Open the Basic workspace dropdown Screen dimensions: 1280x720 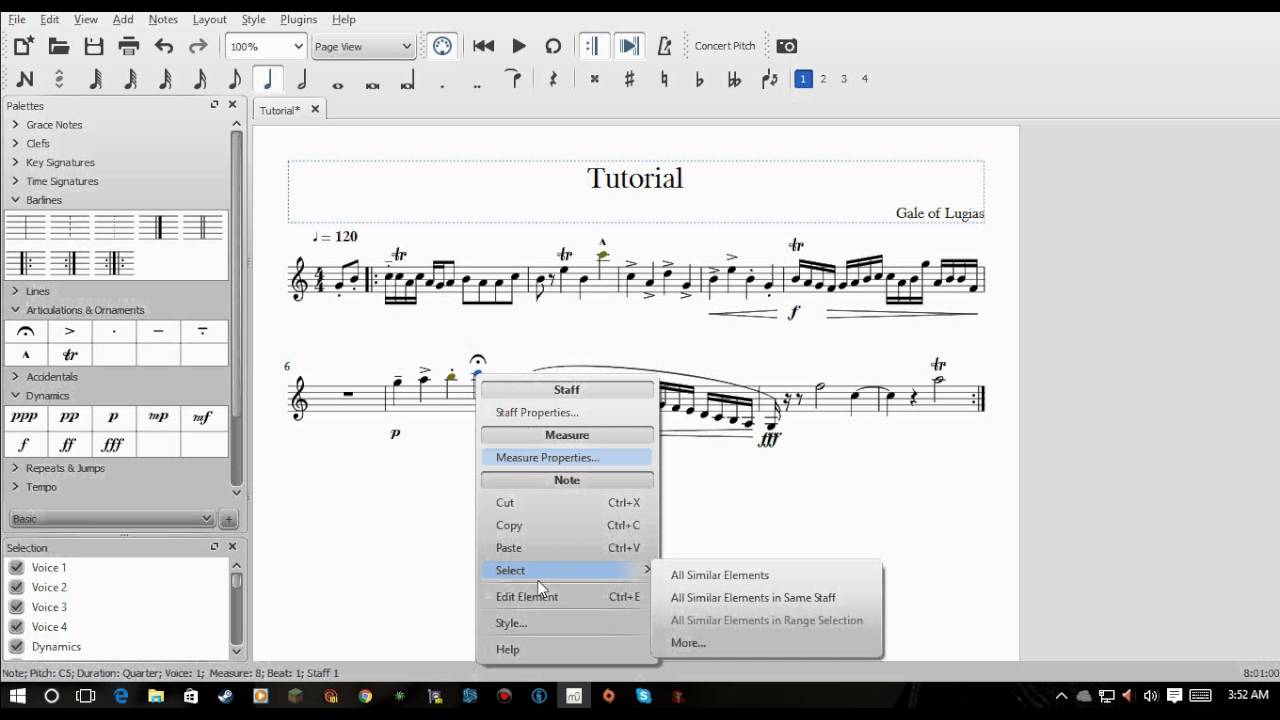[111, 519]
